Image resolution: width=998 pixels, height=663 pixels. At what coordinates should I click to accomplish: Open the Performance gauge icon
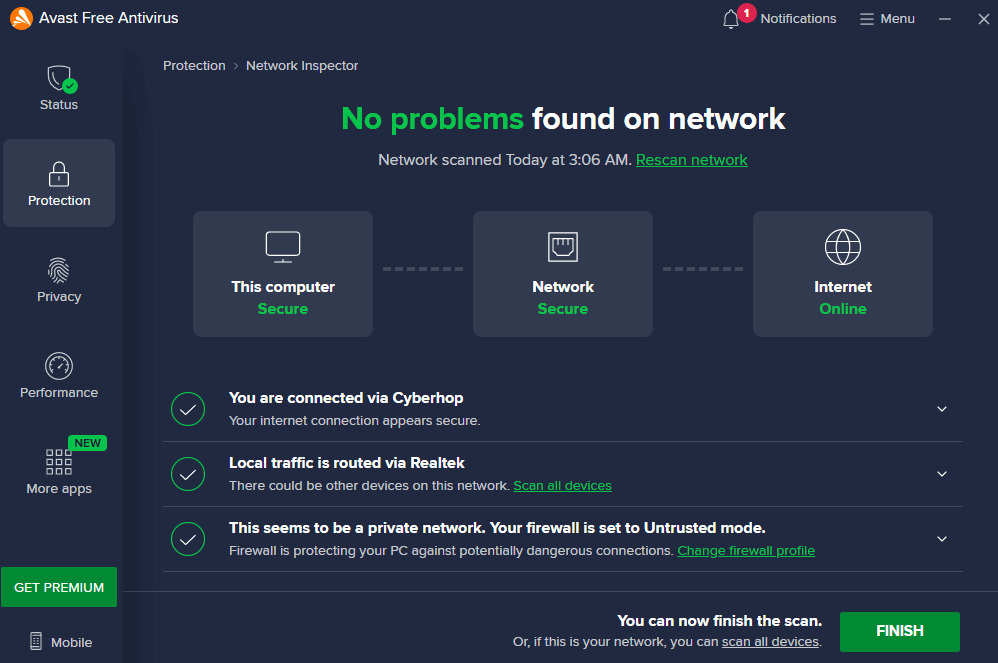point(59,366)
